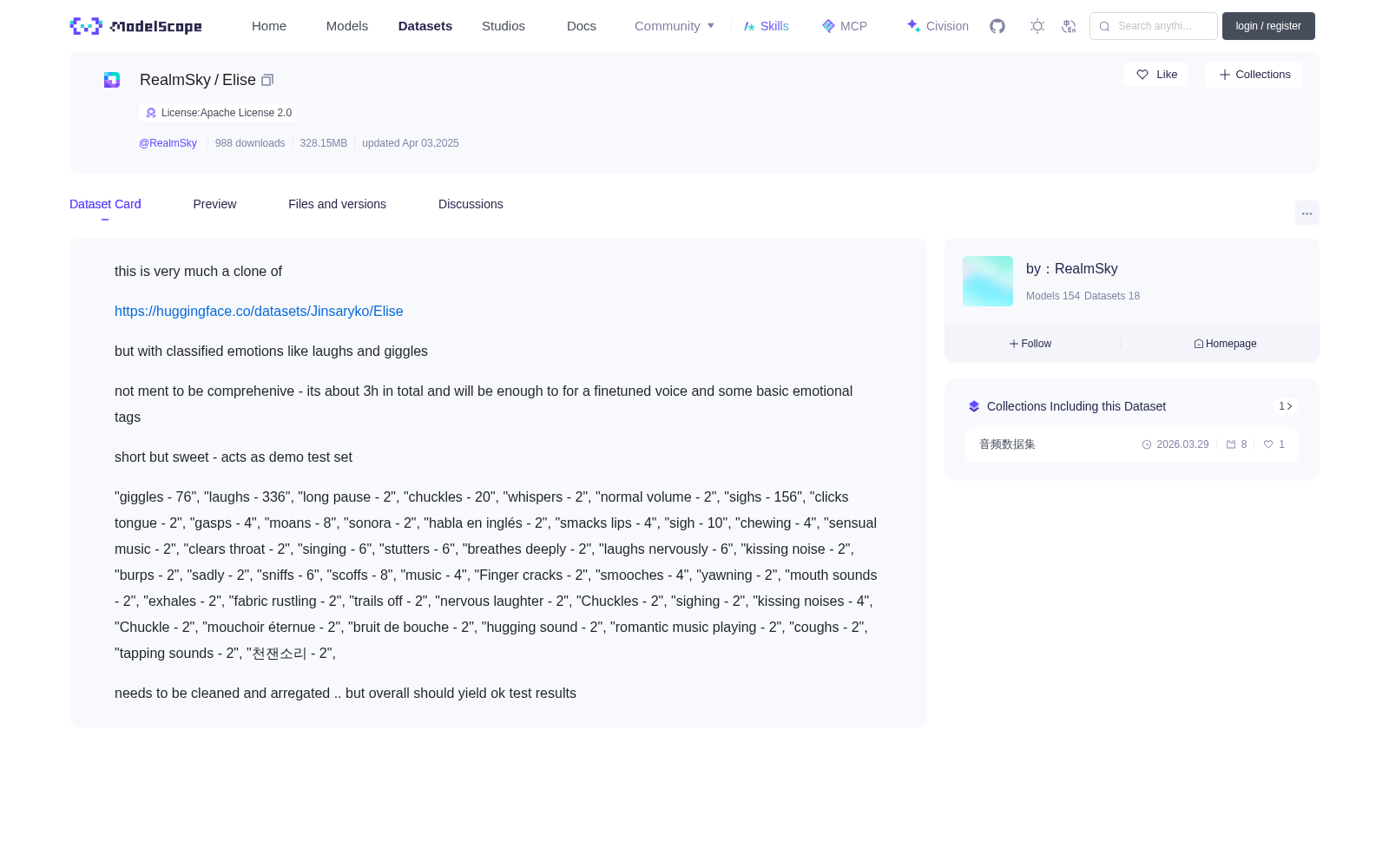Click the '988 downloads' text
The height and width of the screenshot is (868, 1389).
point(250,143)
